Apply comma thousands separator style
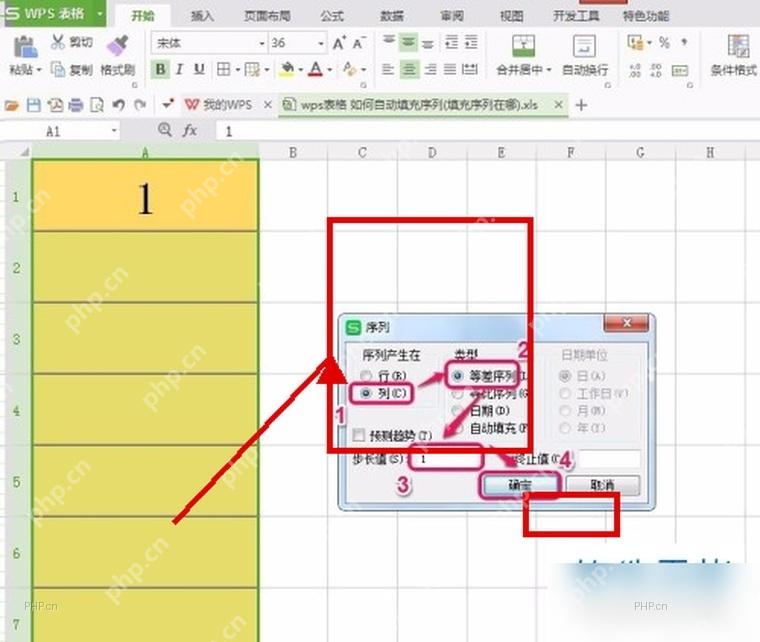 click(684, 43)
